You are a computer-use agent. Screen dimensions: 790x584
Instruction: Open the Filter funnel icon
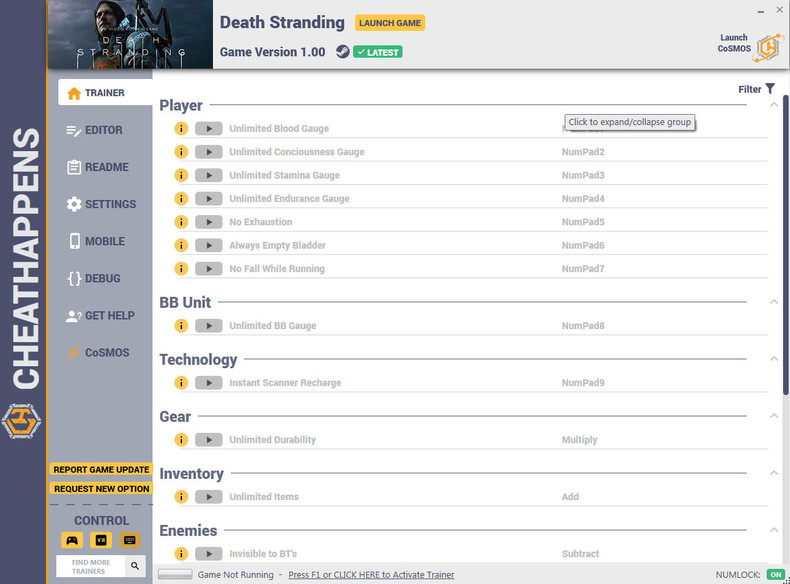click(x=770, y=89)
